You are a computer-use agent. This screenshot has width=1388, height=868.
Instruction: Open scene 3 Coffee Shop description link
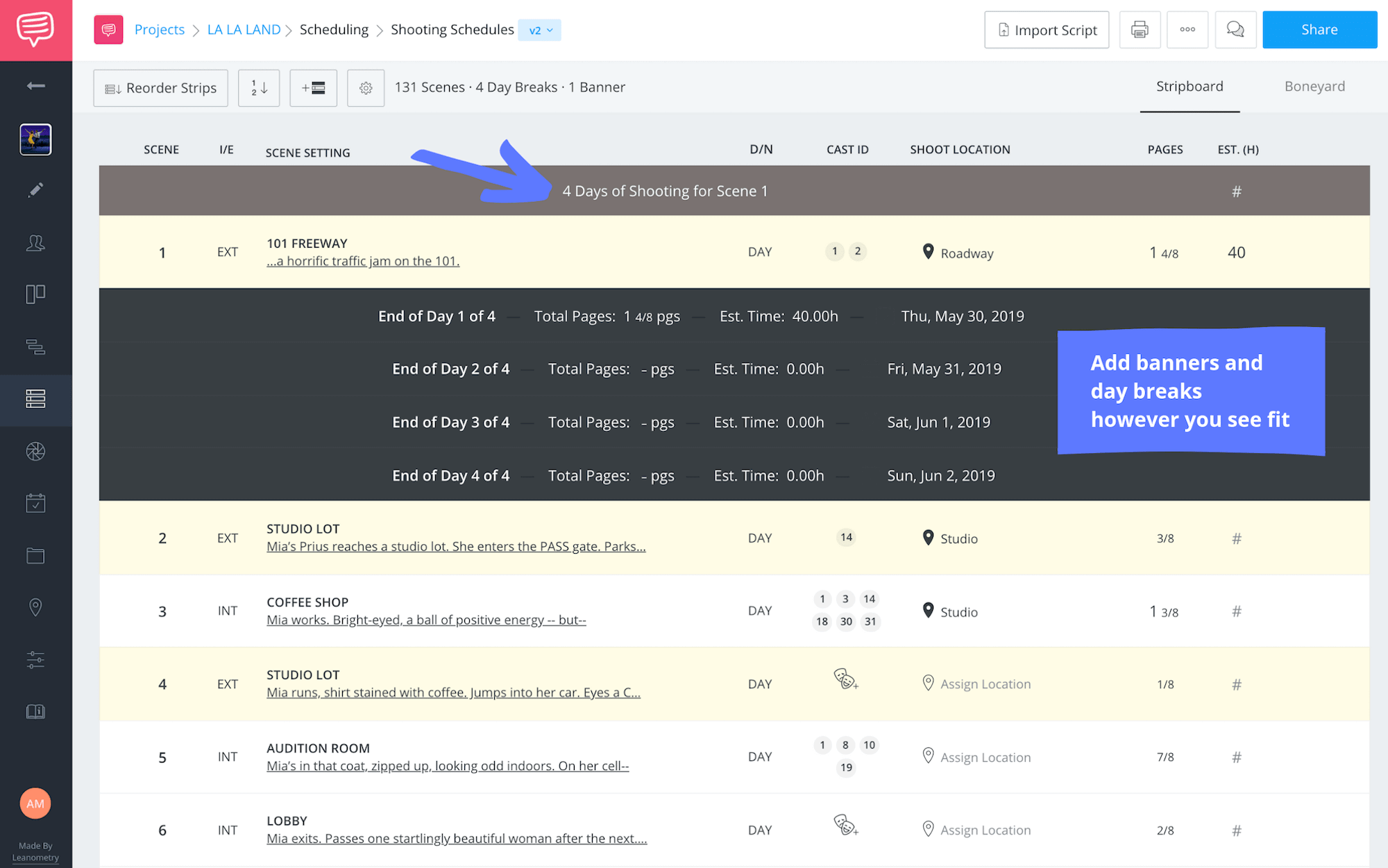pyautogui.click(x=426, y=620)
